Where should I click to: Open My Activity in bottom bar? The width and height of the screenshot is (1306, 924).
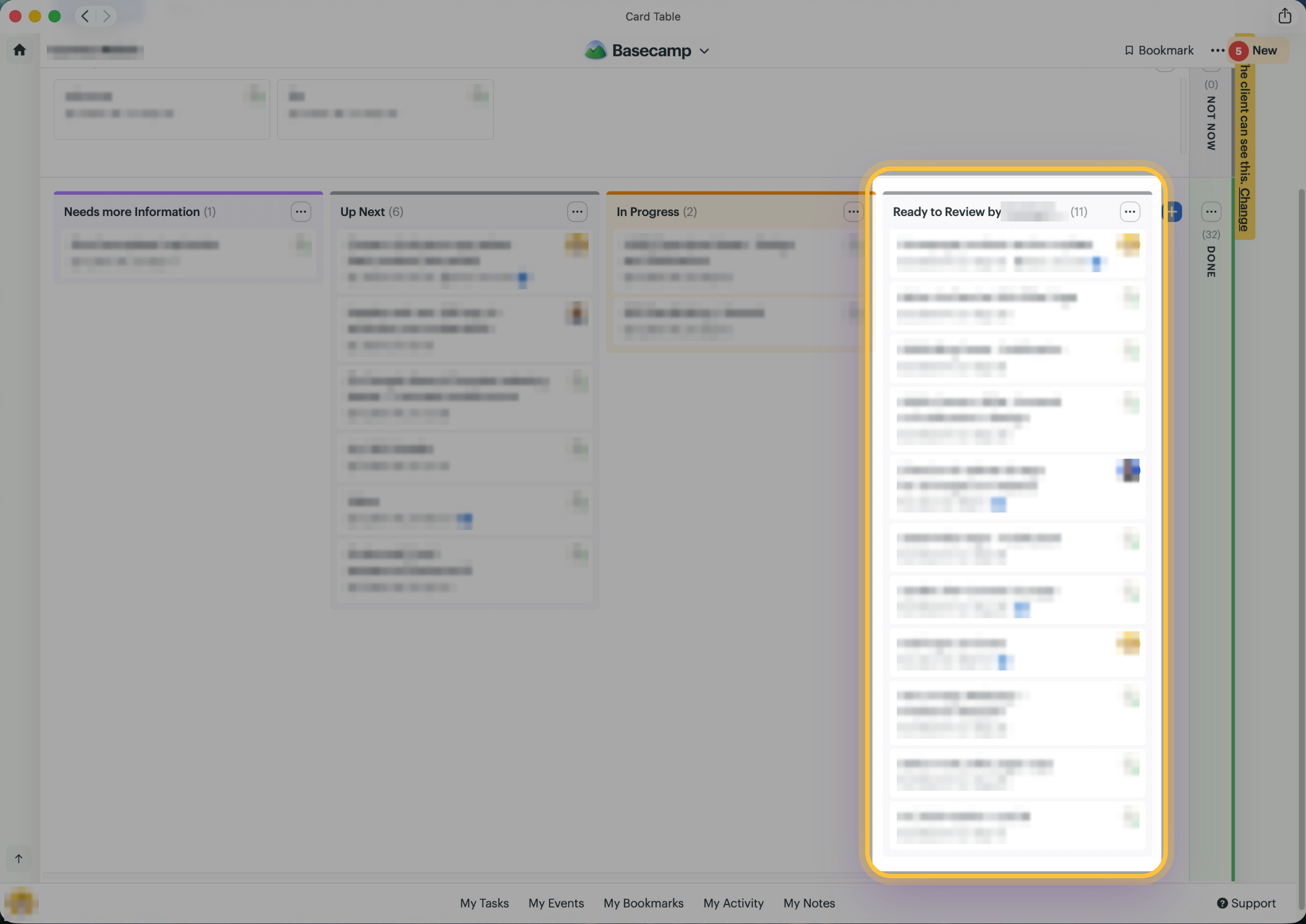733,903
